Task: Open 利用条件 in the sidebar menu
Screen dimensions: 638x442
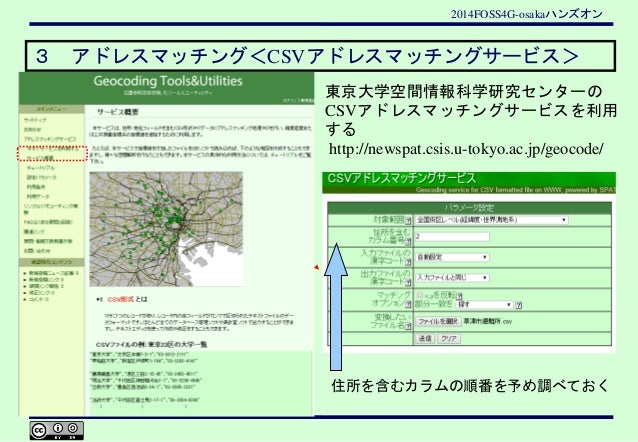Action: [x=36, y=187]
